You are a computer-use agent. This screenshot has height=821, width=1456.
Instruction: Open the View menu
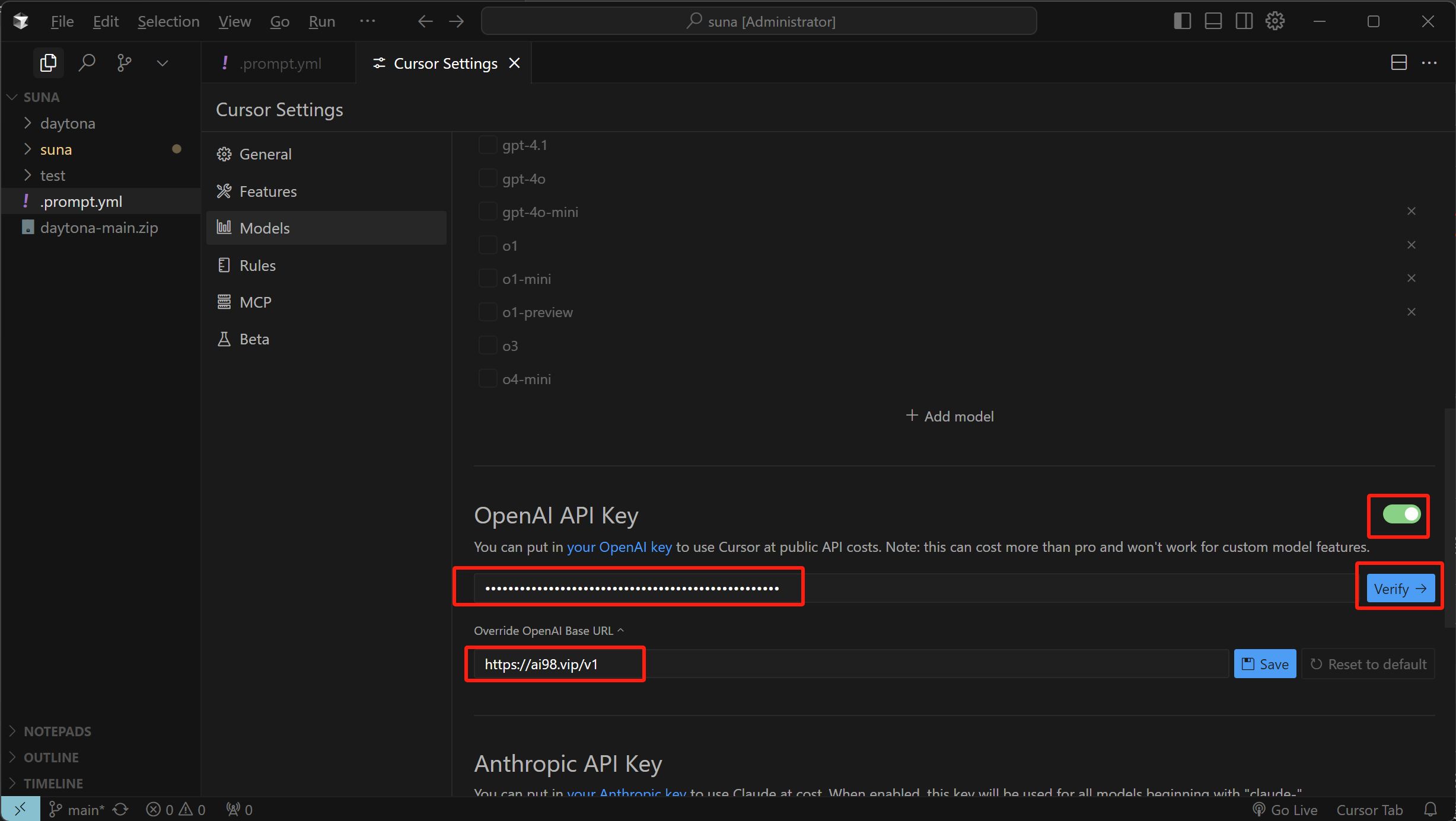pos(234,21)
